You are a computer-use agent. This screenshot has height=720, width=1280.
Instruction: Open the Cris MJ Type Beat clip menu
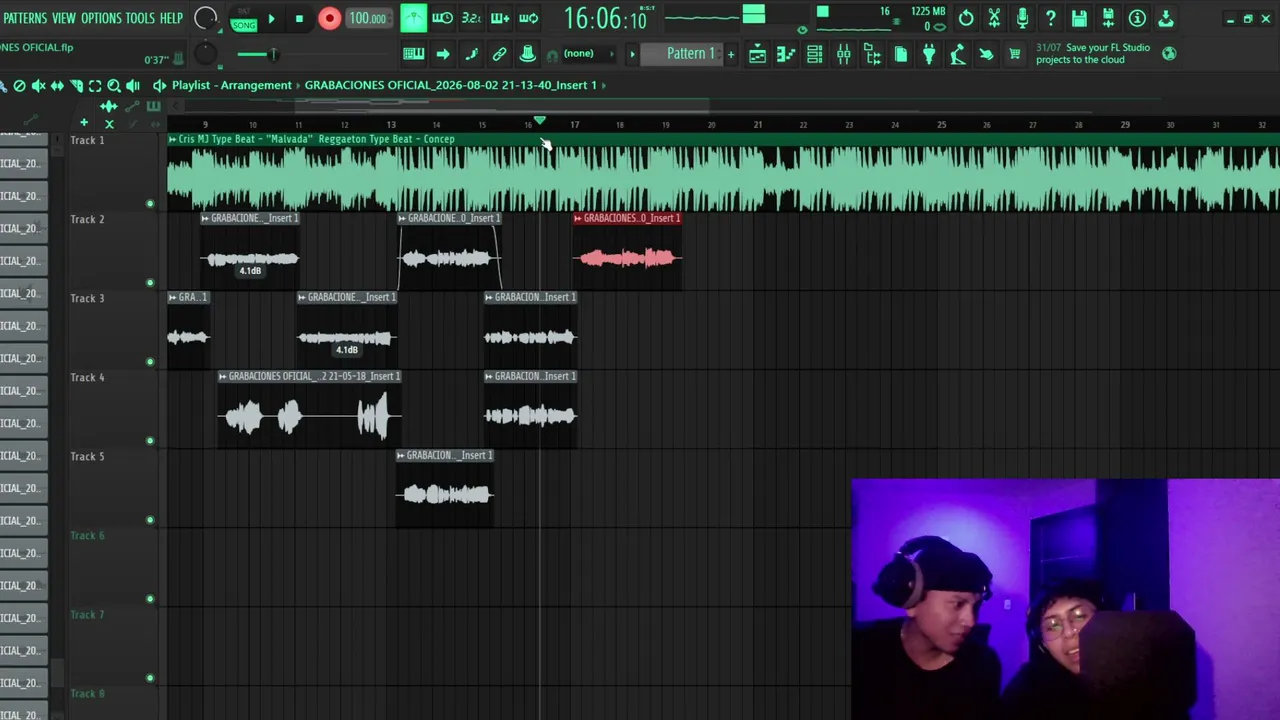(x=173, y=139)
